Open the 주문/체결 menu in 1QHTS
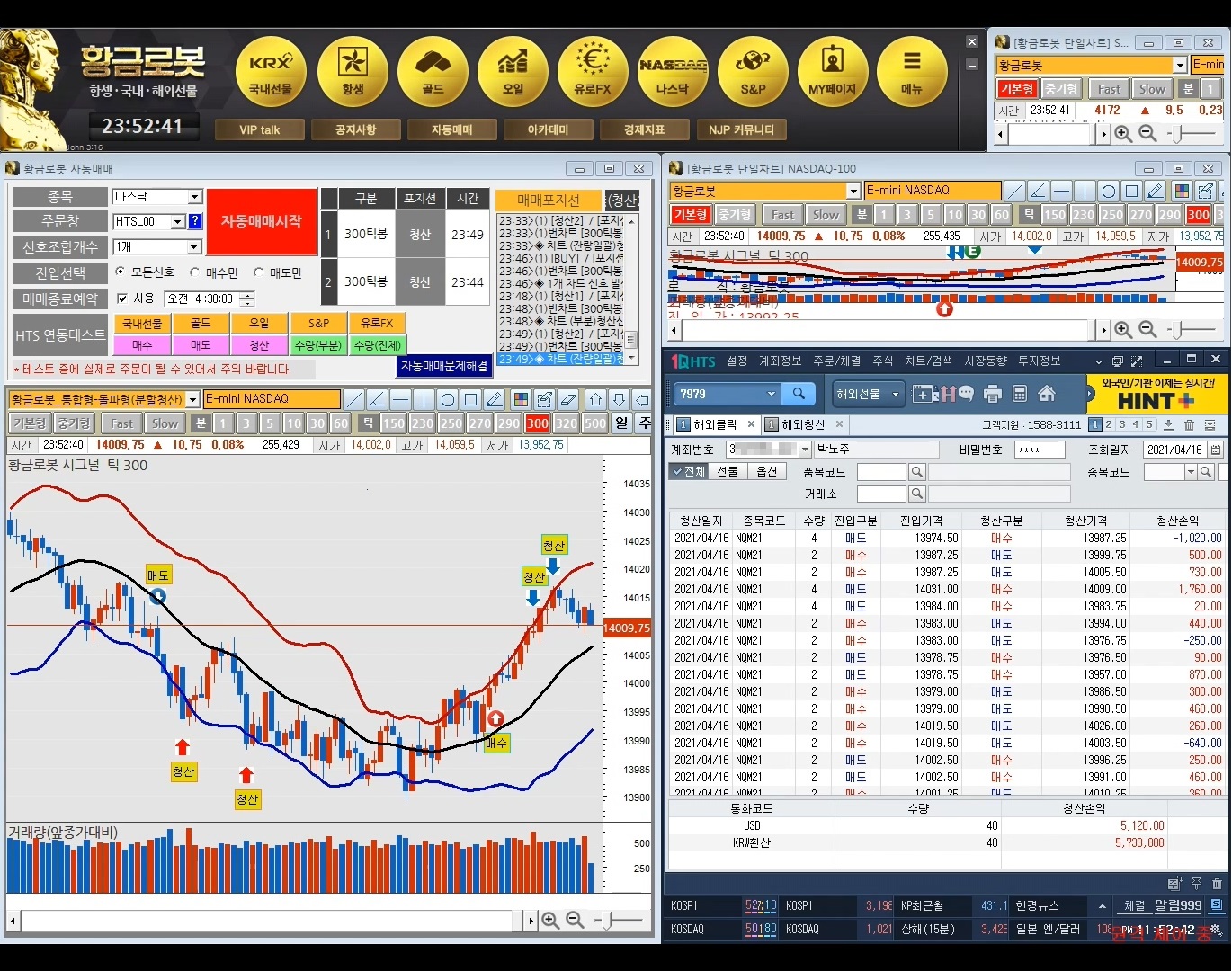 tap(837, 361)
